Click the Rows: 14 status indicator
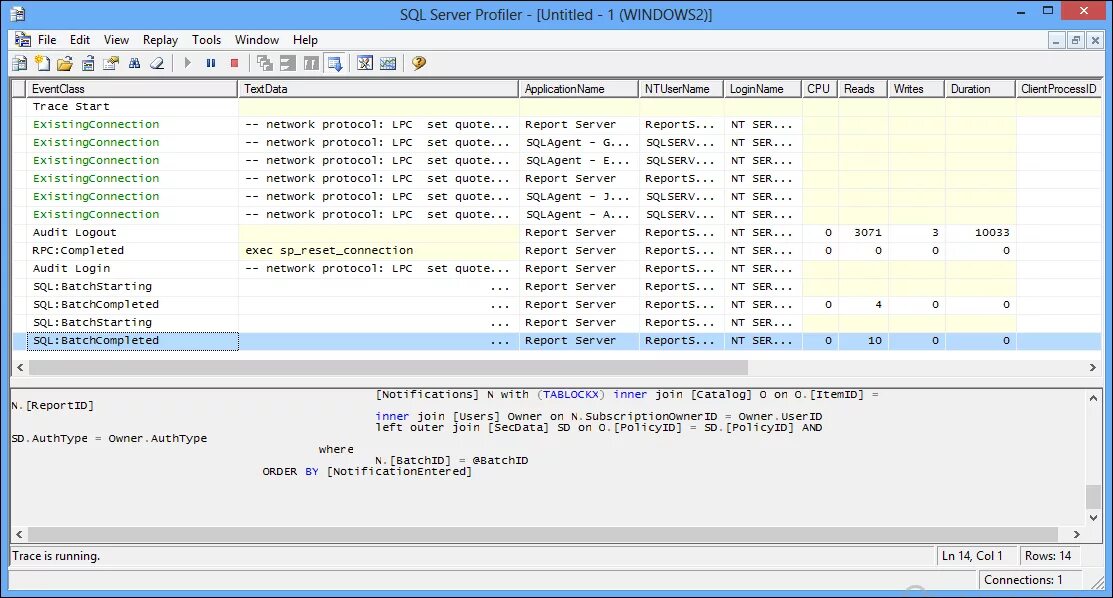Image resolution: width=1113 pixels, height=598 pixels. pos(1048,556)
